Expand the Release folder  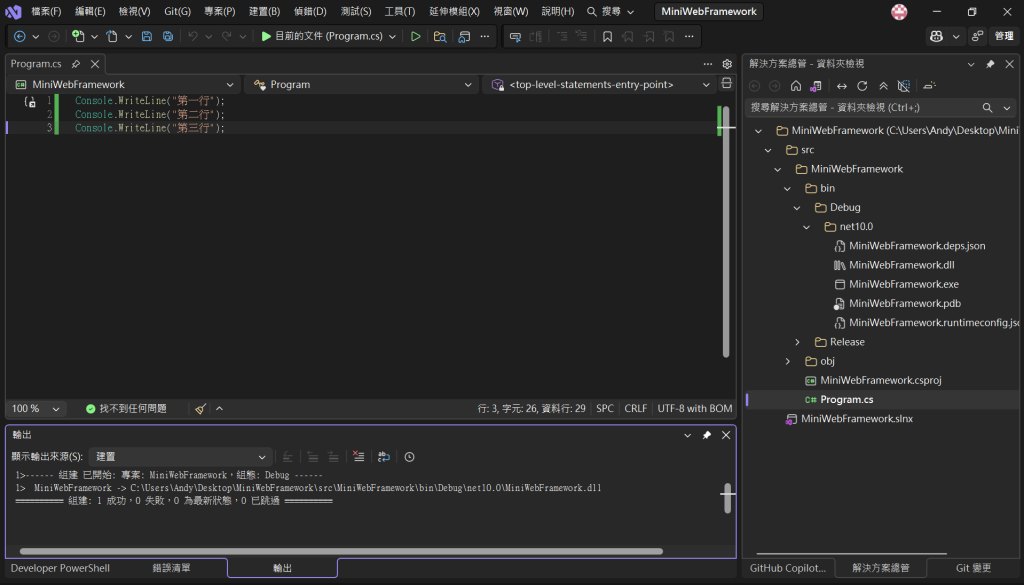(x=797, y=342)
